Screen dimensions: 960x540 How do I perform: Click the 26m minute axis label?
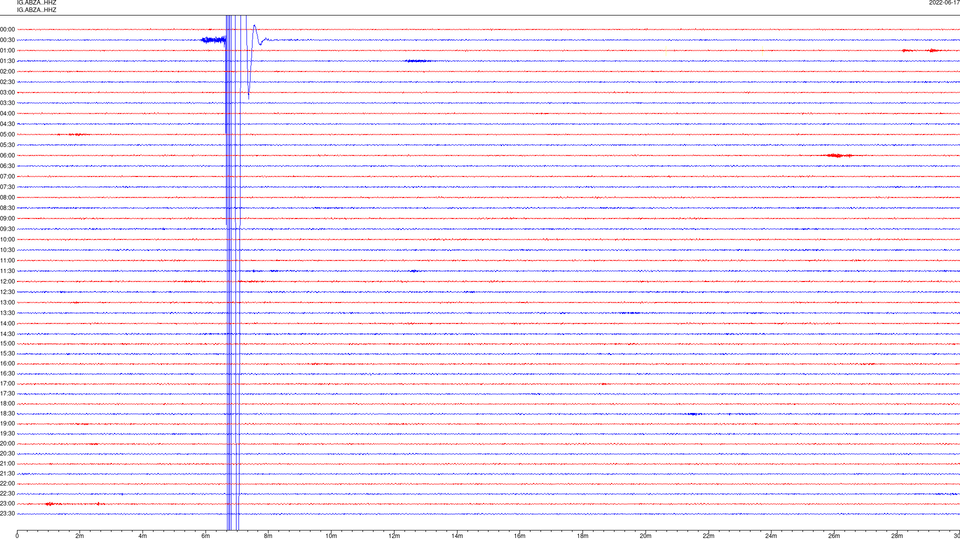(834, 536)
